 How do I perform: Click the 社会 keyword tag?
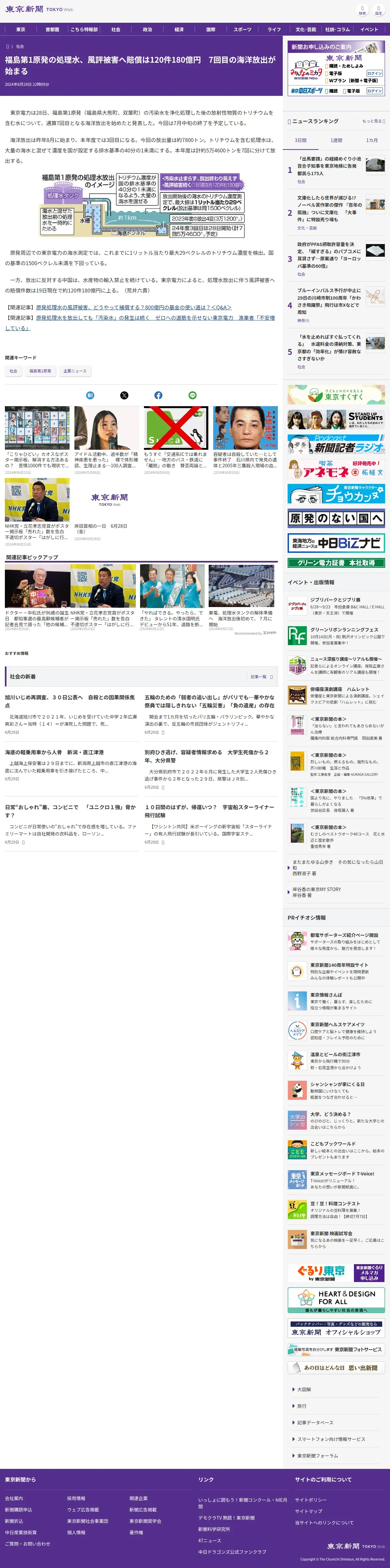pos(13,371)
